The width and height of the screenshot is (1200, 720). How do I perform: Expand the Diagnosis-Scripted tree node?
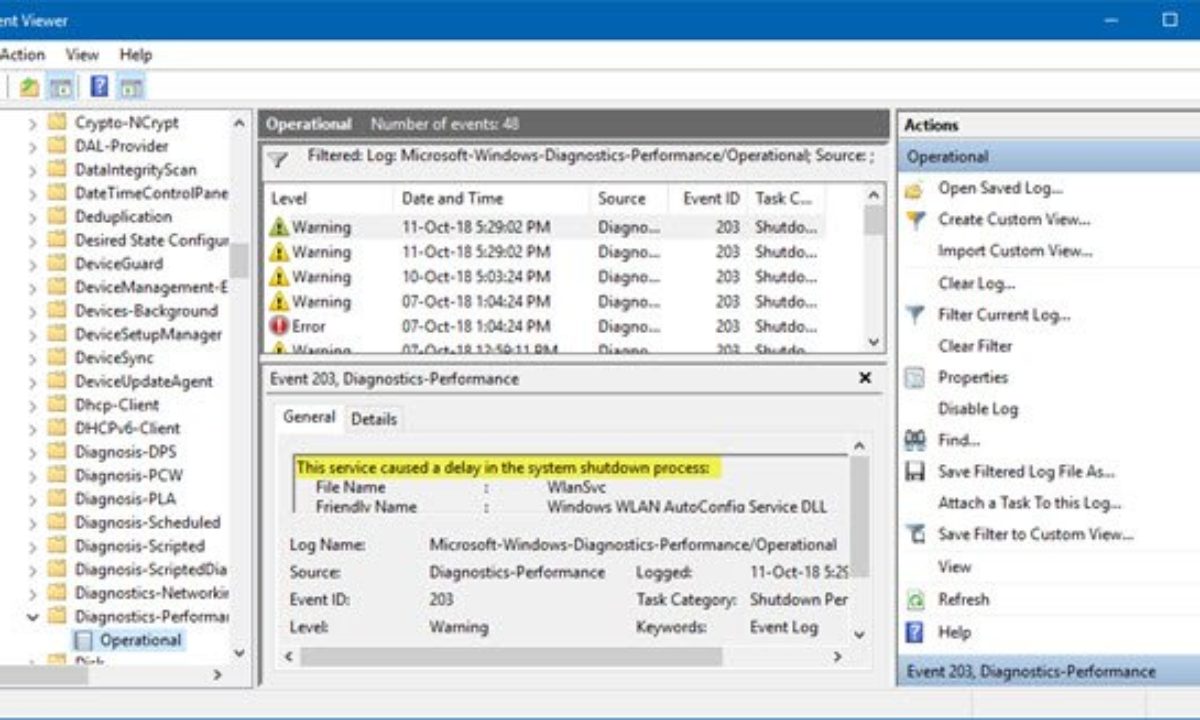33,546
